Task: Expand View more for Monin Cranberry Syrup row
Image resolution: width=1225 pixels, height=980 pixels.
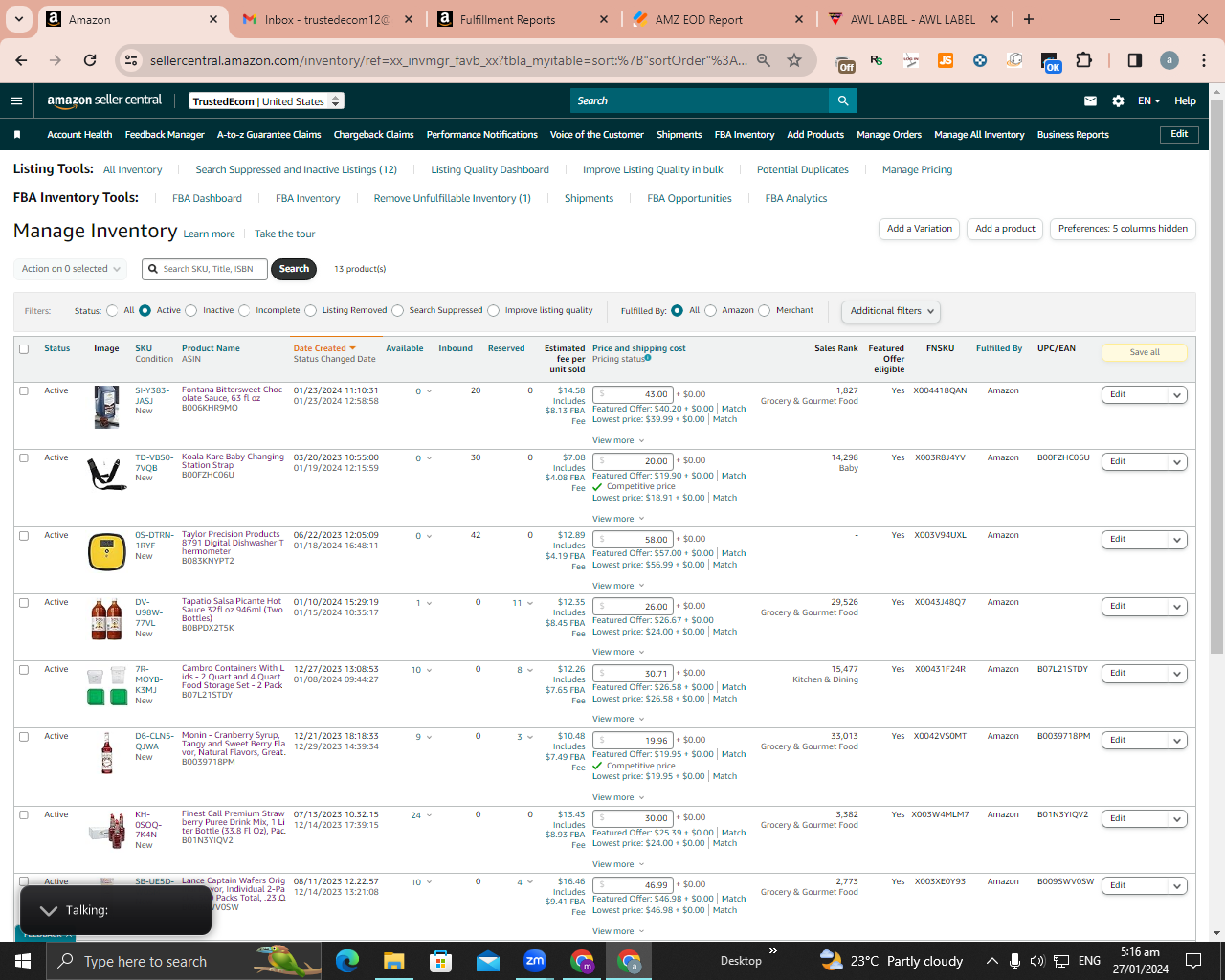Action: tap(618, 797)
